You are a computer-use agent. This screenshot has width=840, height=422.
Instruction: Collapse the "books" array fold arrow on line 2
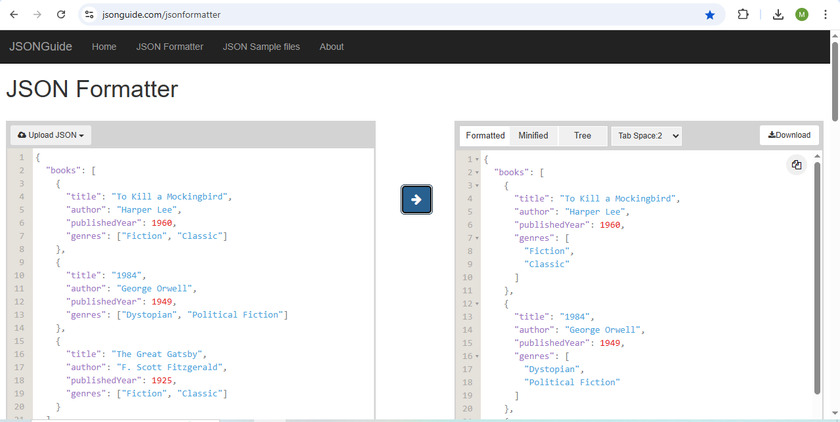coord(477,172)
